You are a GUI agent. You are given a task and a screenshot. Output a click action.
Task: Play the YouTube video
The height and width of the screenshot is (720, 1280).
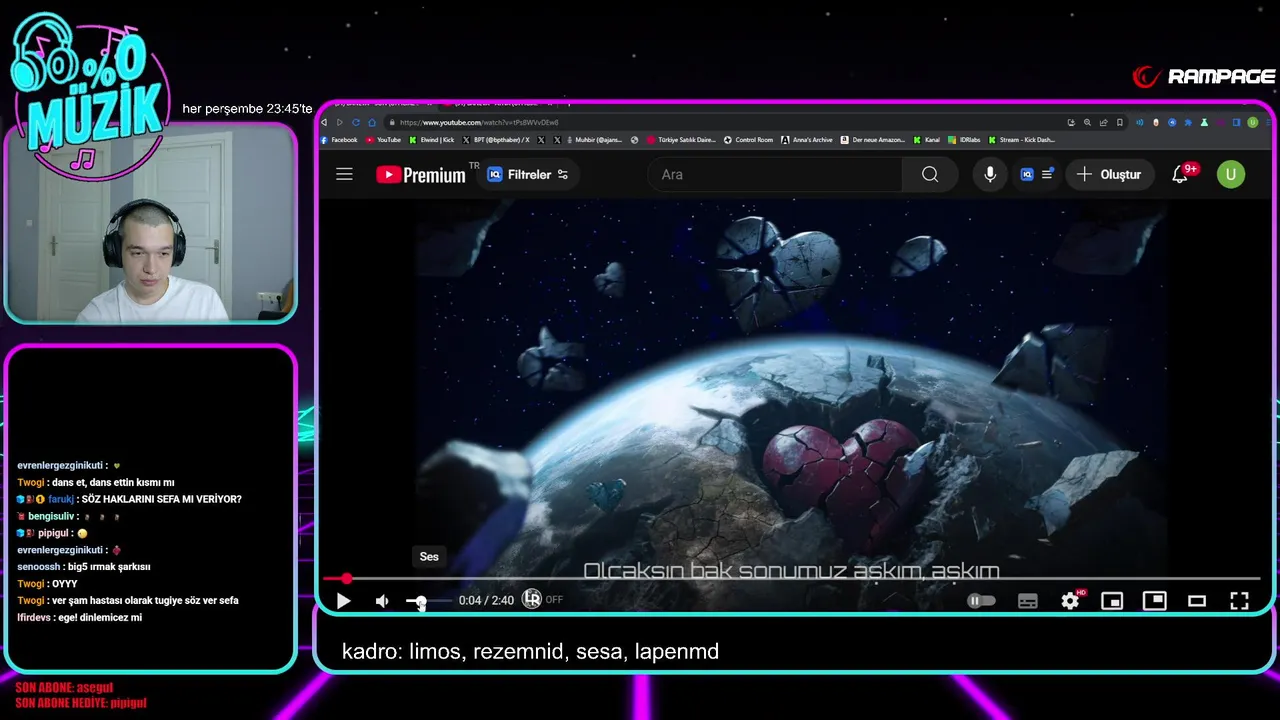[343, 601]
